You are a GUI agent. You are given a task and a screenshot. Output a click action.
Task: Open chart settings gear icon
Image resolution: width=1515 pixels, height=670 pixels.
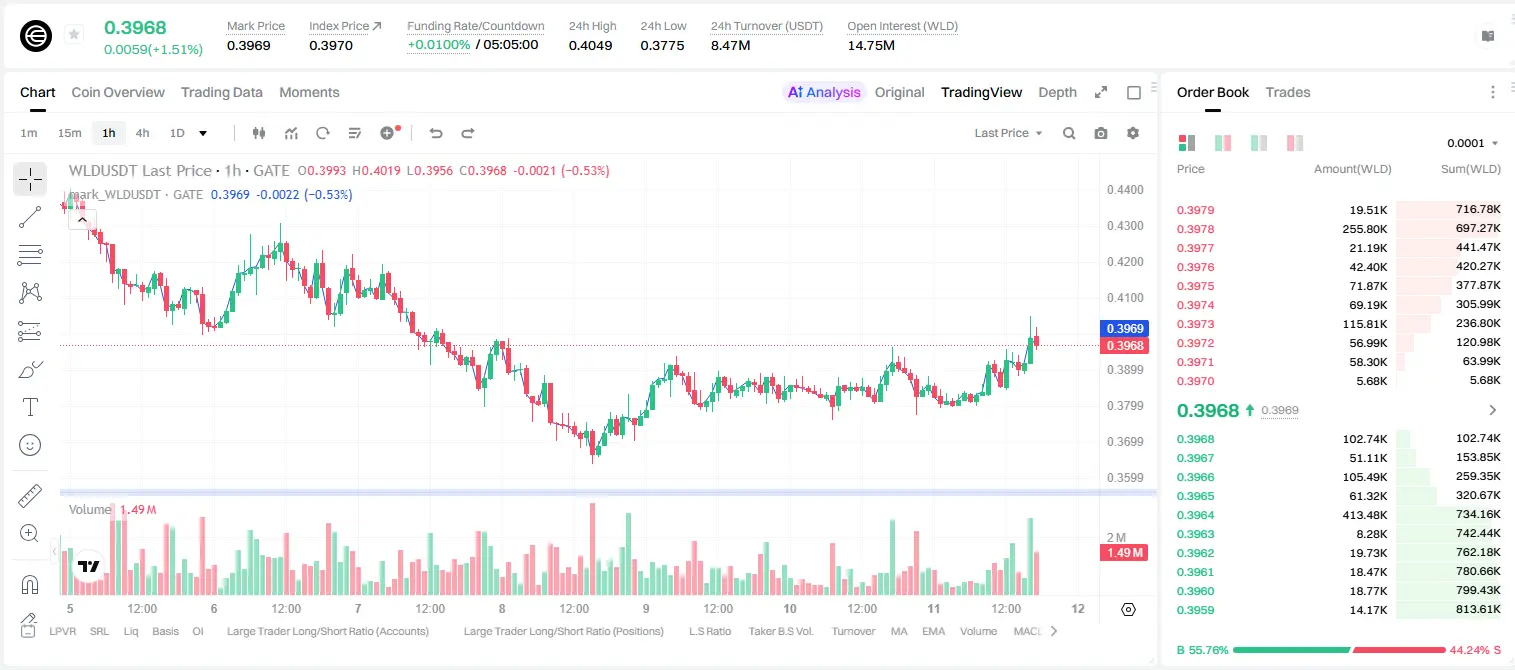pyautogui.click(x=1133, y=133)
